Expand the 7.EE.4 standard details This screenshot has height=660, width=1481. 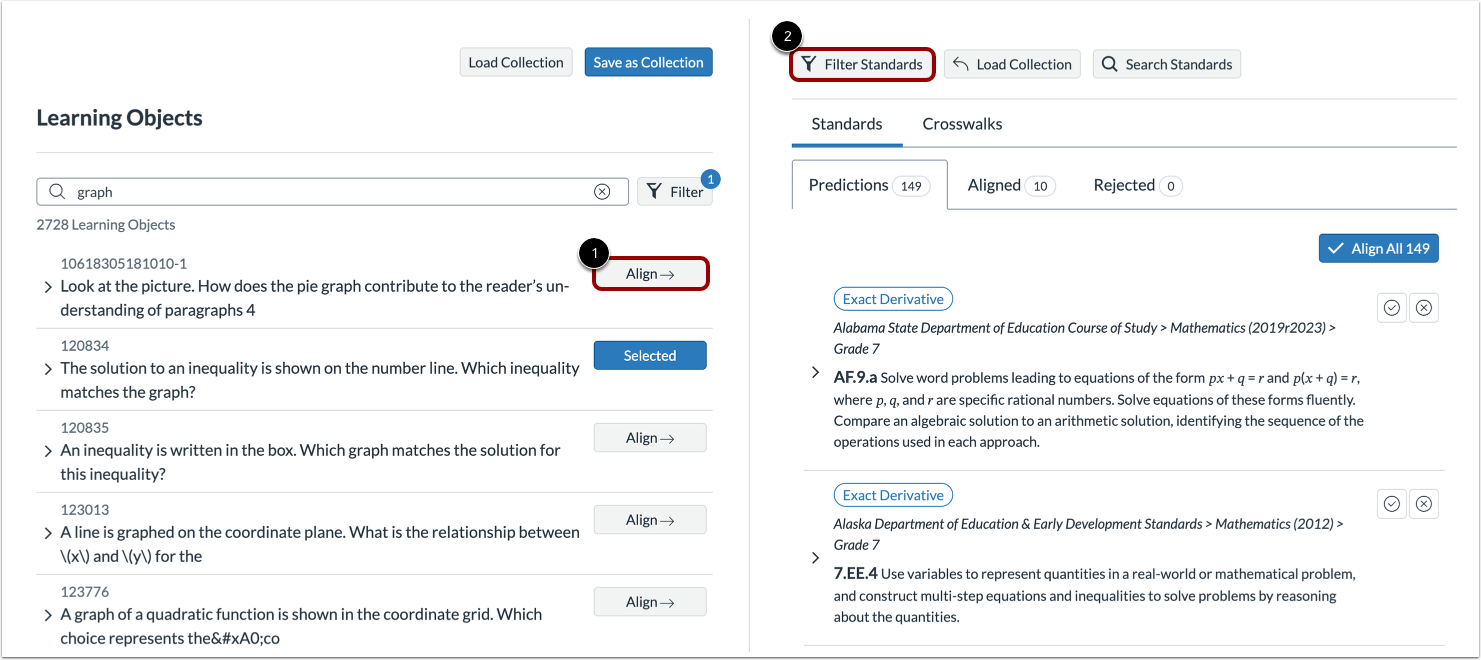[816, 558]
